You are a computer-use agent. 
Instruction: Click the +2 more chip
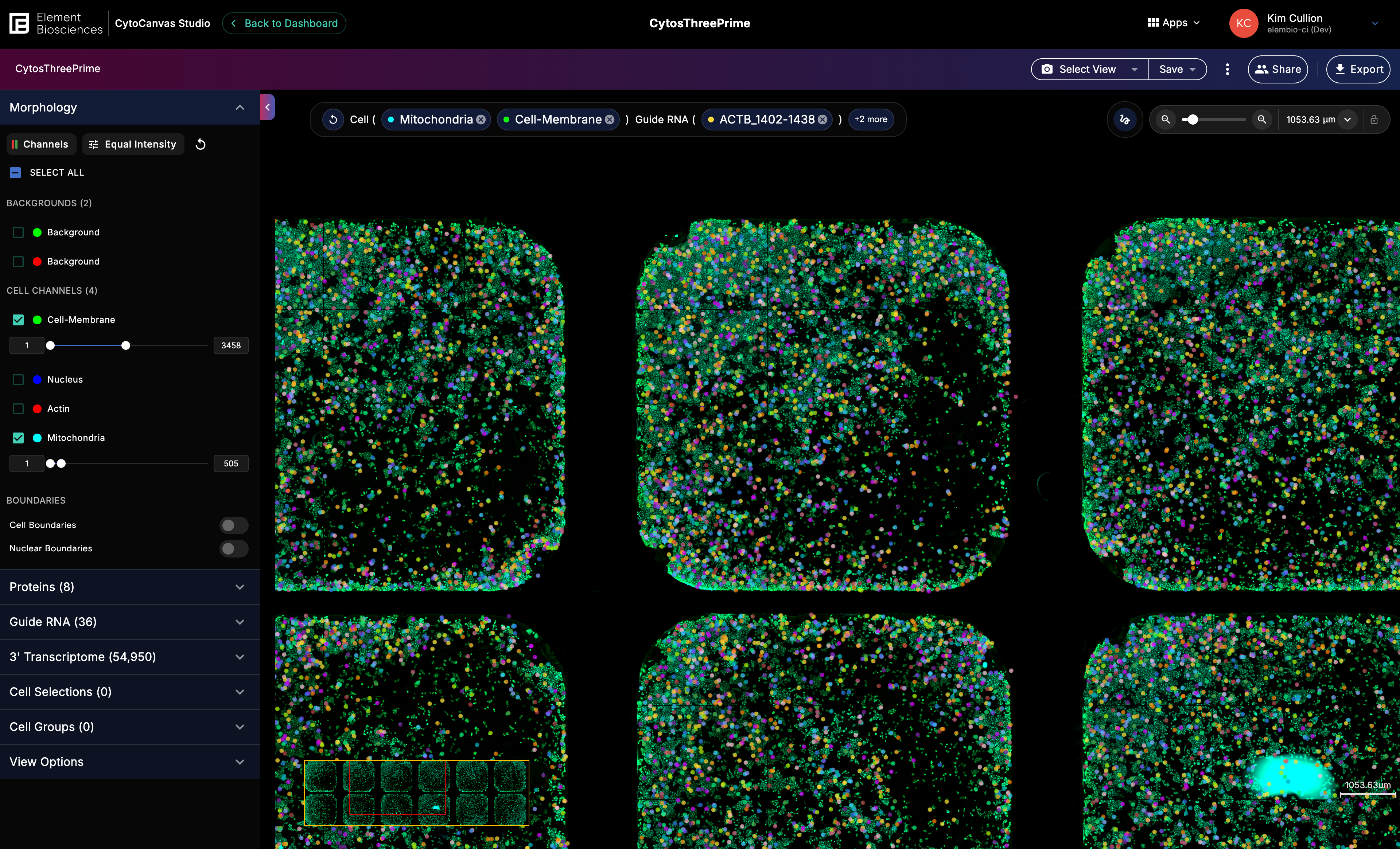point(871,119)
